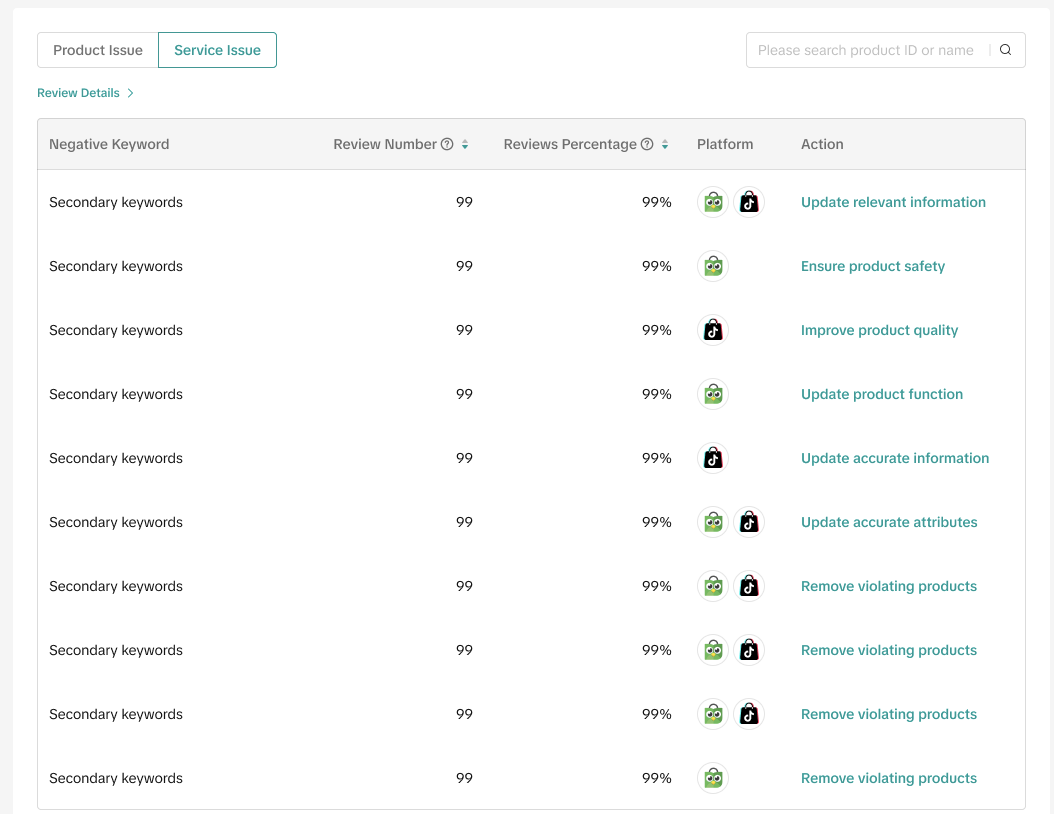Image resolution: width=1054 pixels, height=814 pixels.
Task: Click Tokopedia icon beside Update accurate attributes
Action: 713,523
